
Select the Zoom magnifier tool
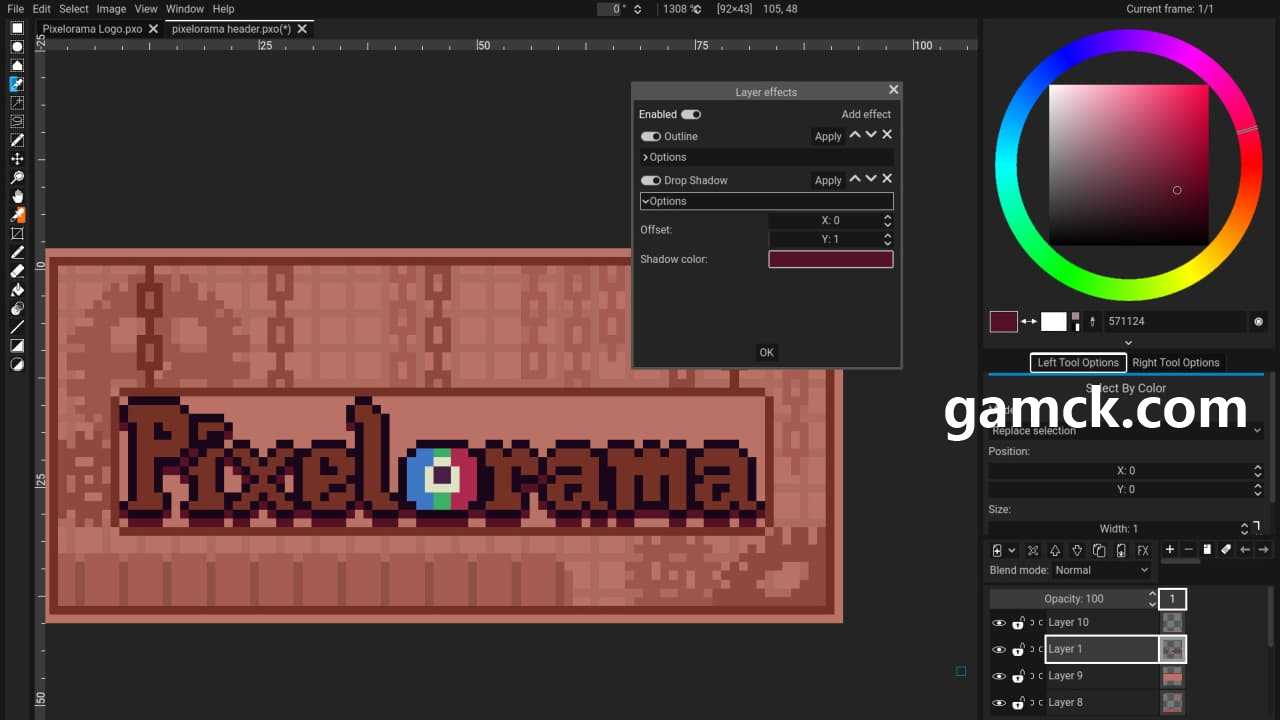17,178
